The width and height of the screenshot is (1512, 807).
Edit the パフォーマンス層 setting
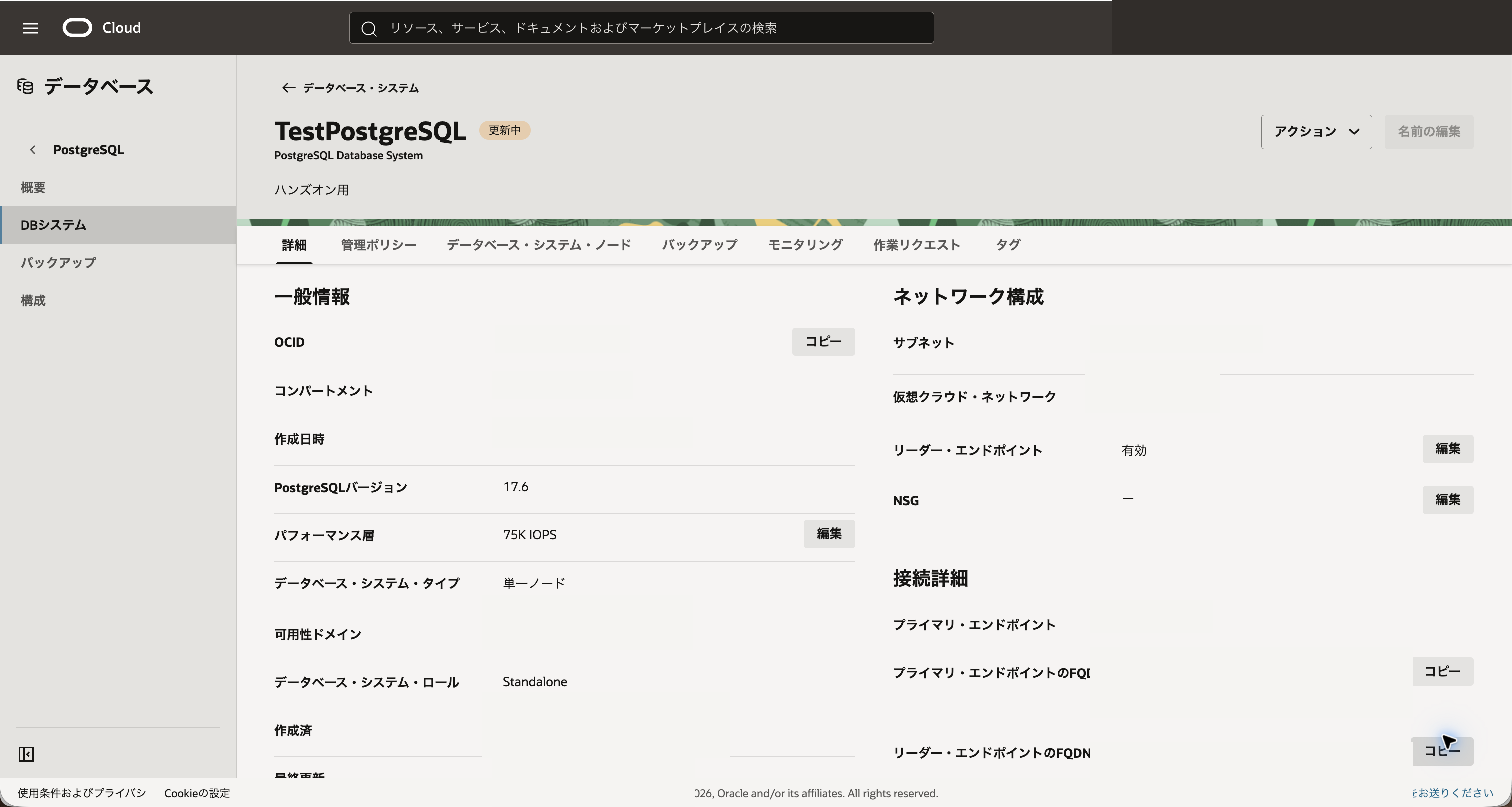(x=829, y=534)
